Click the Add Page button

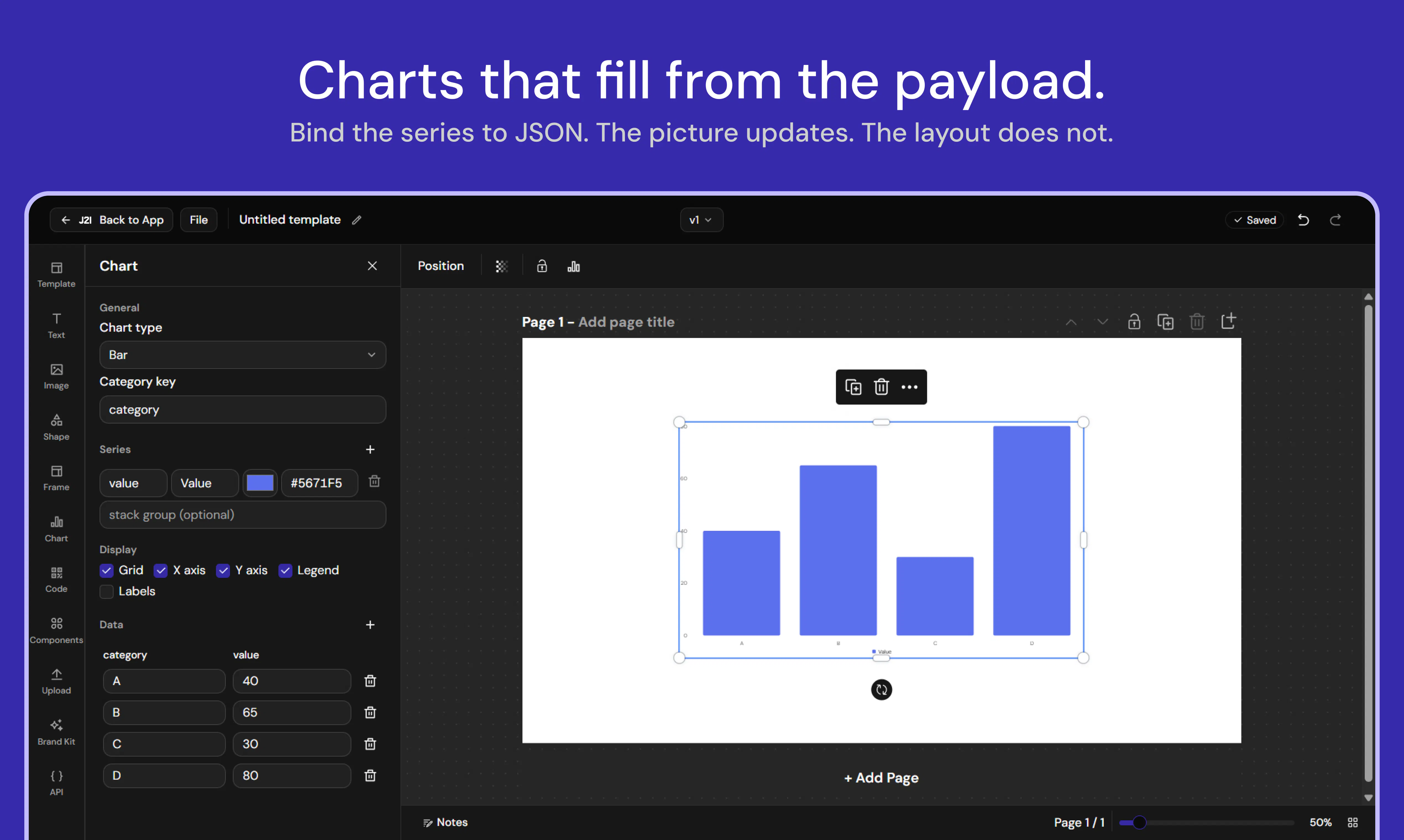(881, 777)
